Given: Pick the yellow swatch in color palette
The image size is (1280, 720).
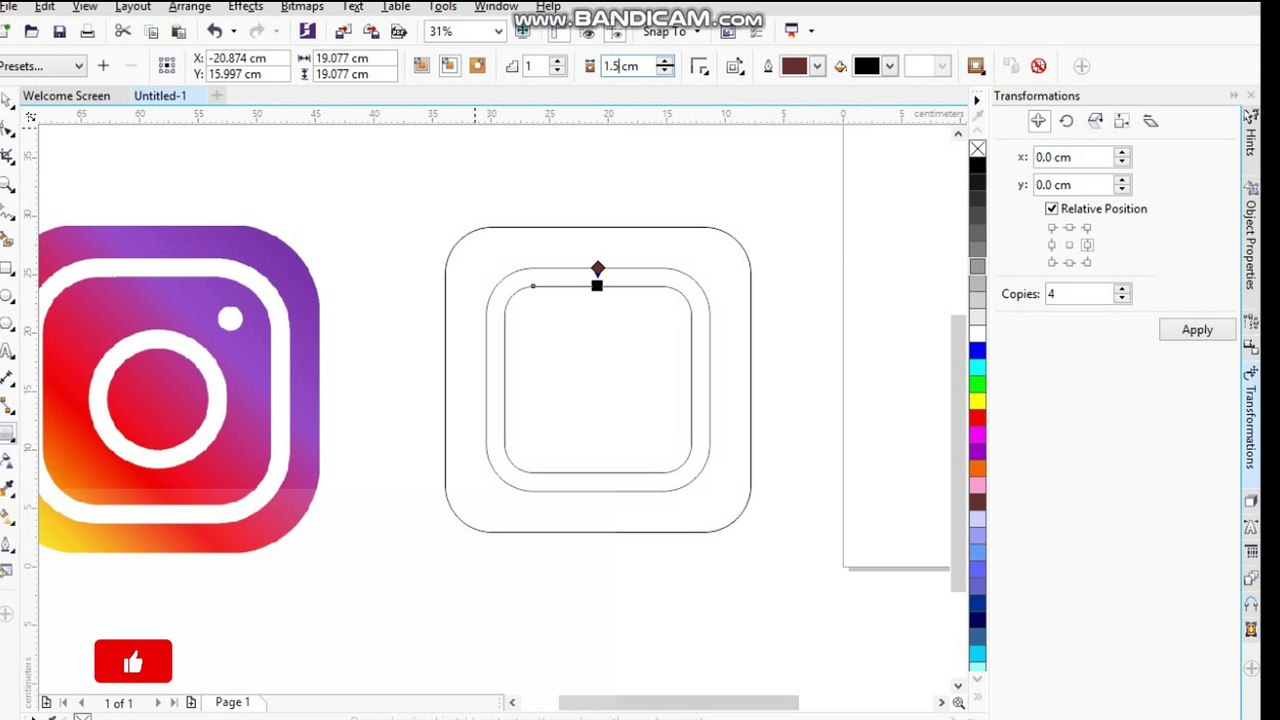Looking at the screenshot, I should (977, 401).
